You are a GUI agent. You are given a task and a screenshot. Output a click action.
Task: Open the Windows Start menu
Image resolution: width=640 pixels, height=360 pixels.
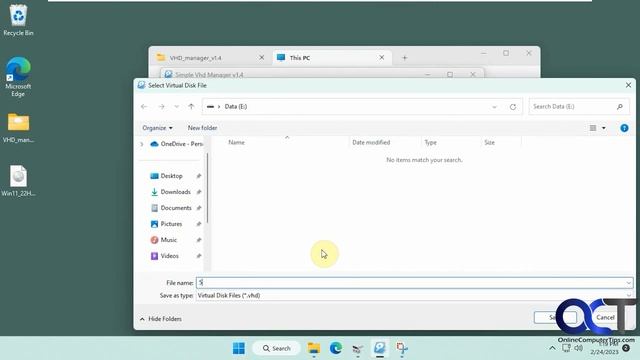pos(239,348)
